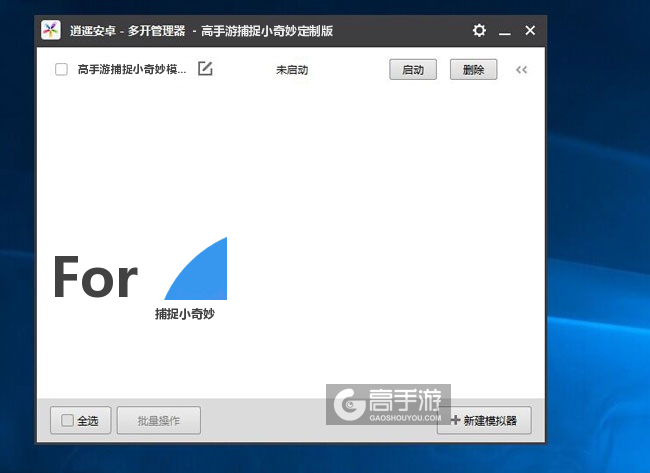Viewport: 650px width, 473px height.
Task: Select the emulator name 高手游捕捉小奇妙模...
Action: (x=132, y=69)
